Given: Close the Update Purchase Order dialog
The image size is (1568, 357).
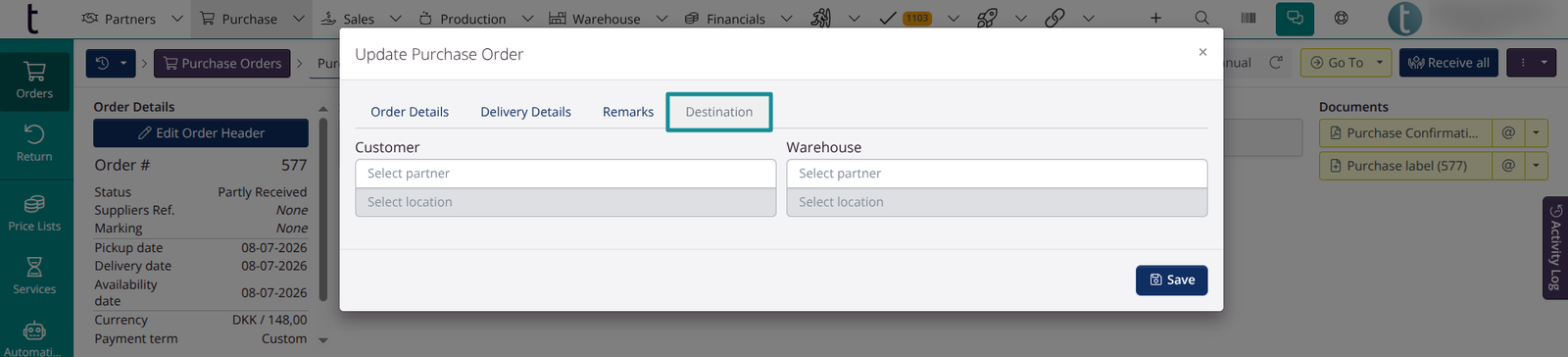Looking at the screenshot, I should click(x=1202, y=52).
